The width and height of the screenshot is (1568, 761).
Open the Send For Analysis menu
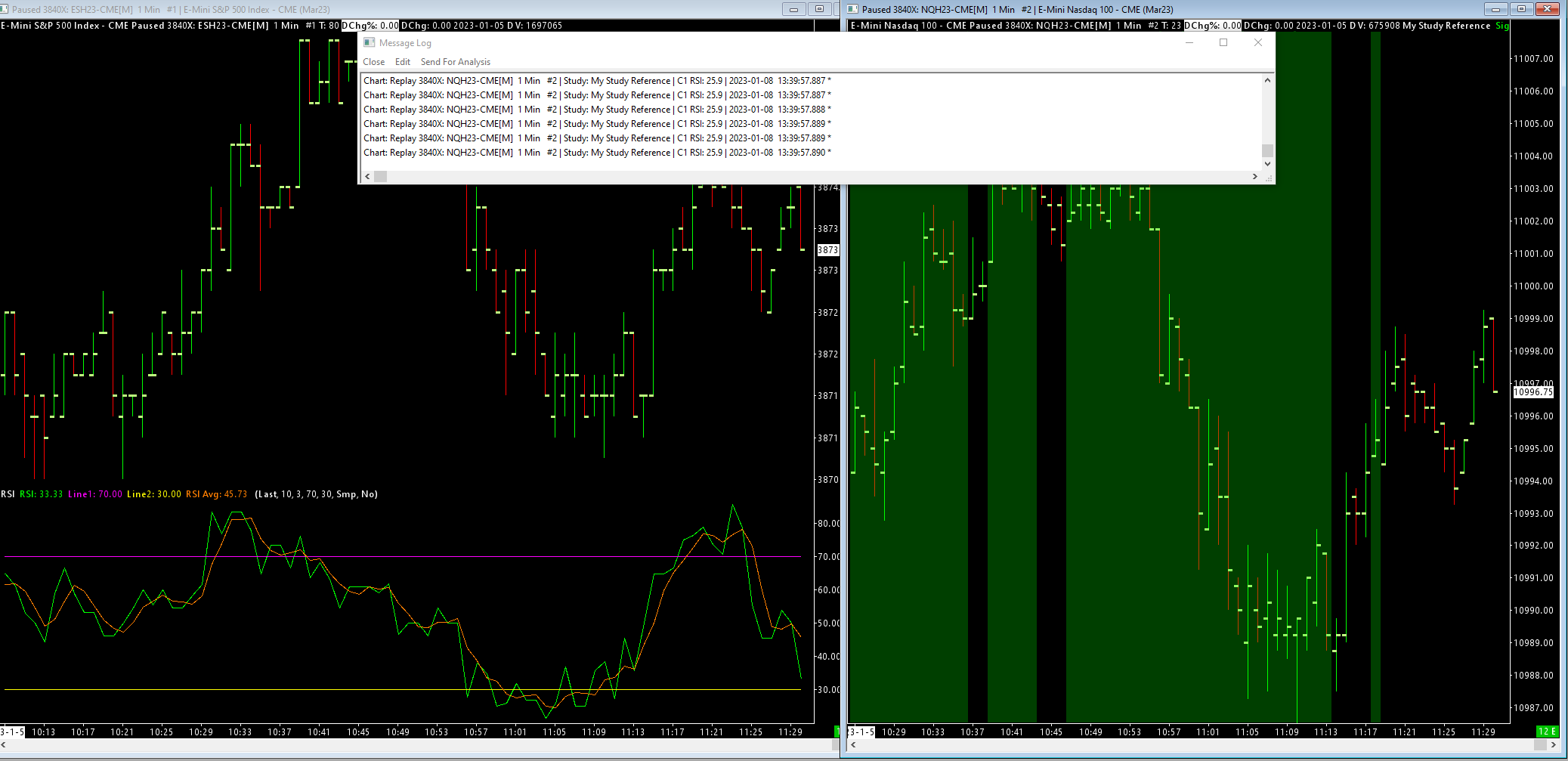[456, 62]
